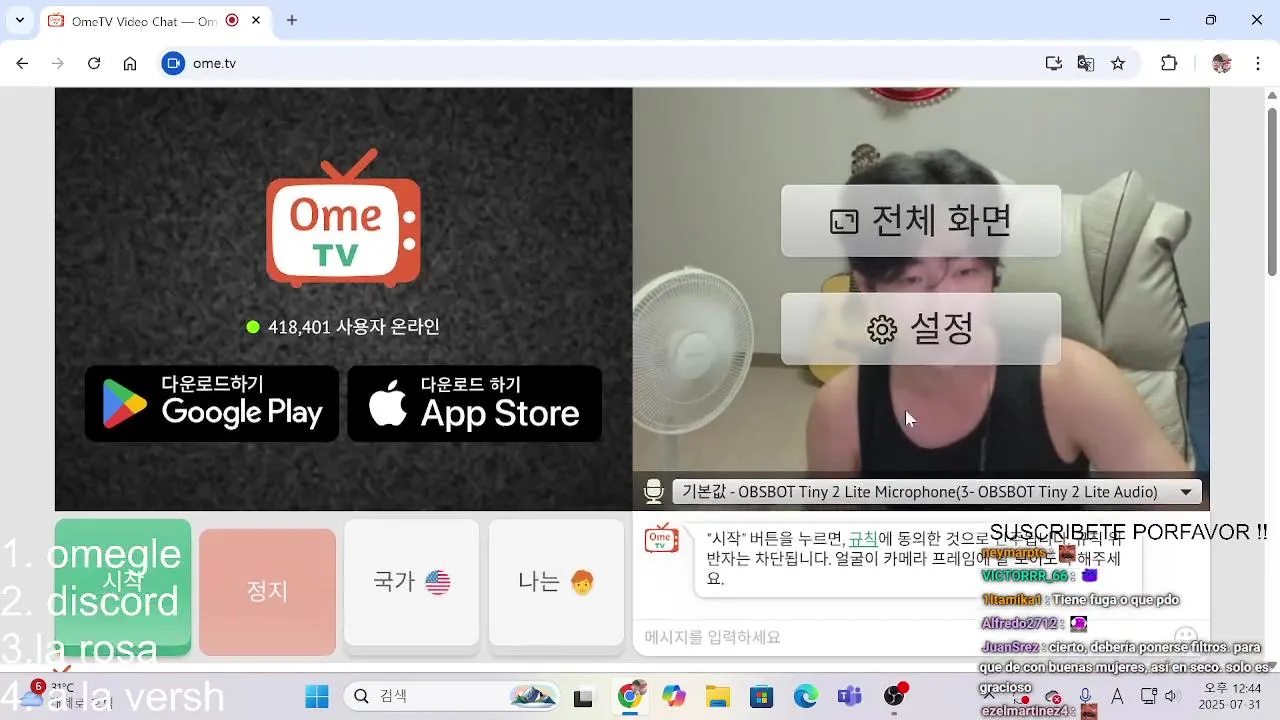Click the ome.tv address bar URL
This screenshot has width=1280, height=720.
pos(214,63)
